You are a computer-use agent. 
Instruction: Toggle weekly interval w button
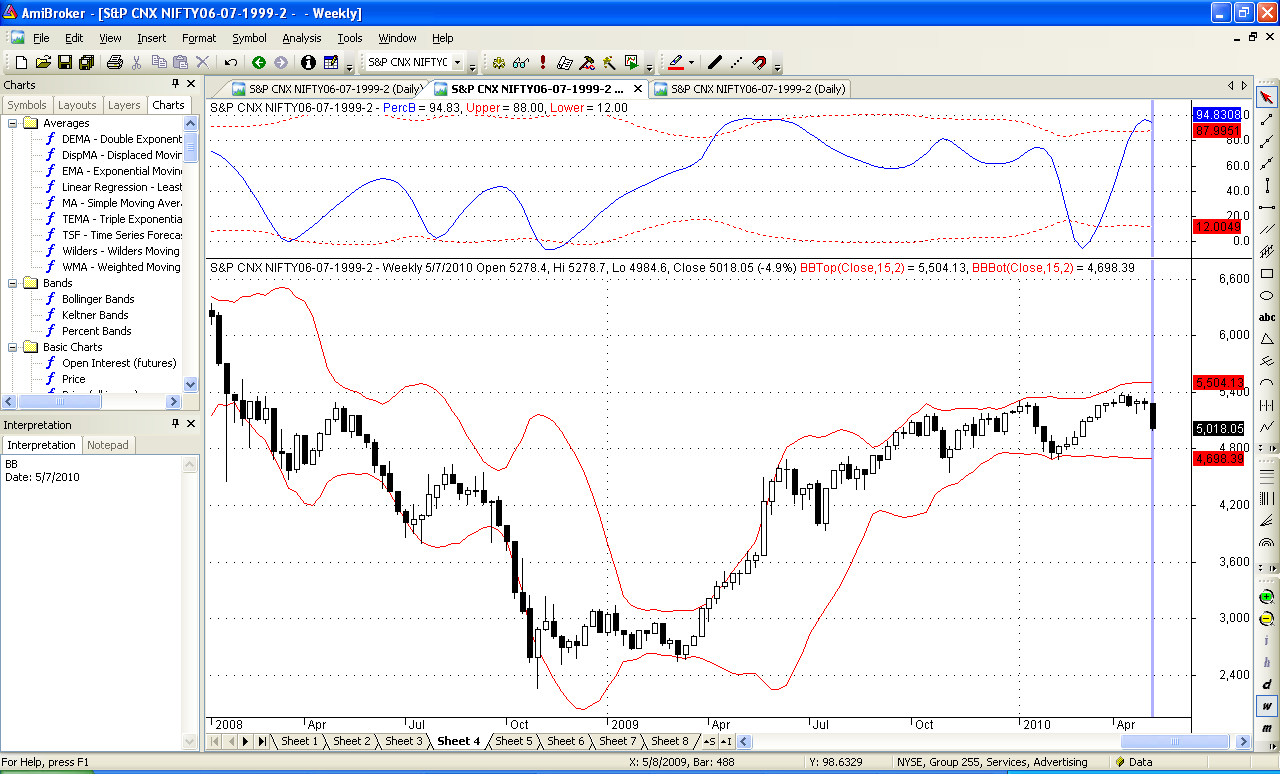click(1267, 707)
